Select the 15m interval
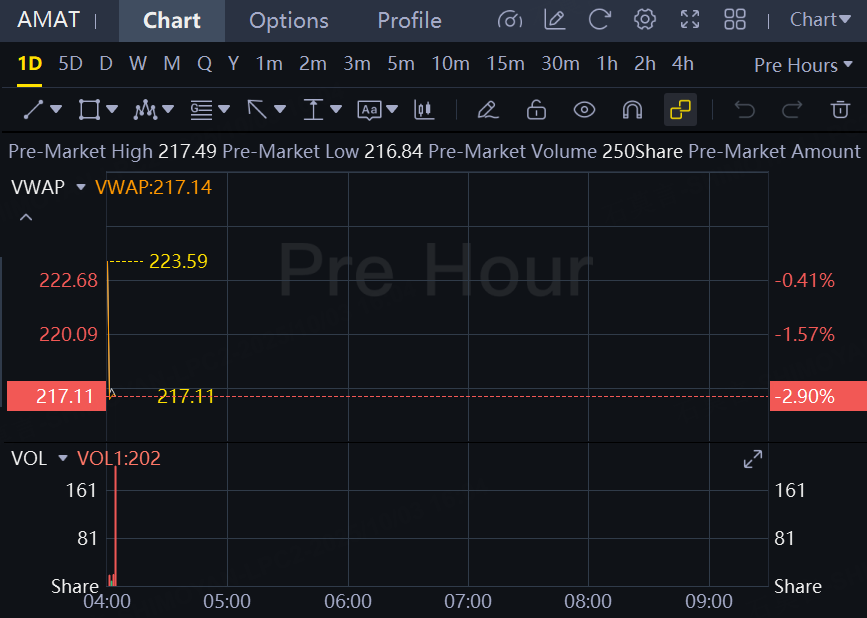 click(505, 64)
